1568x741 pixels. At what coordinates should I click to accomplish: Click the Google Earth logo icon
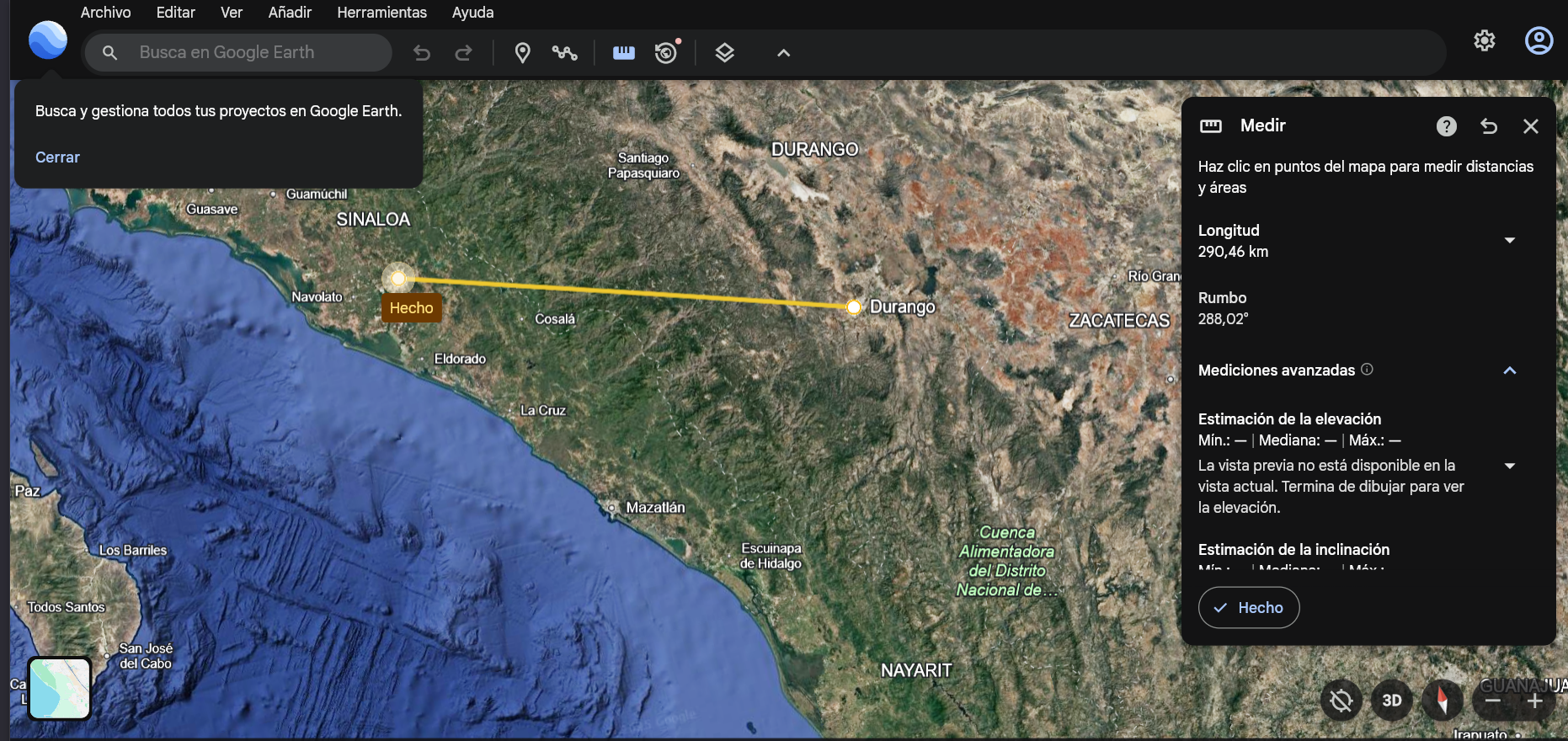point(48,40)
